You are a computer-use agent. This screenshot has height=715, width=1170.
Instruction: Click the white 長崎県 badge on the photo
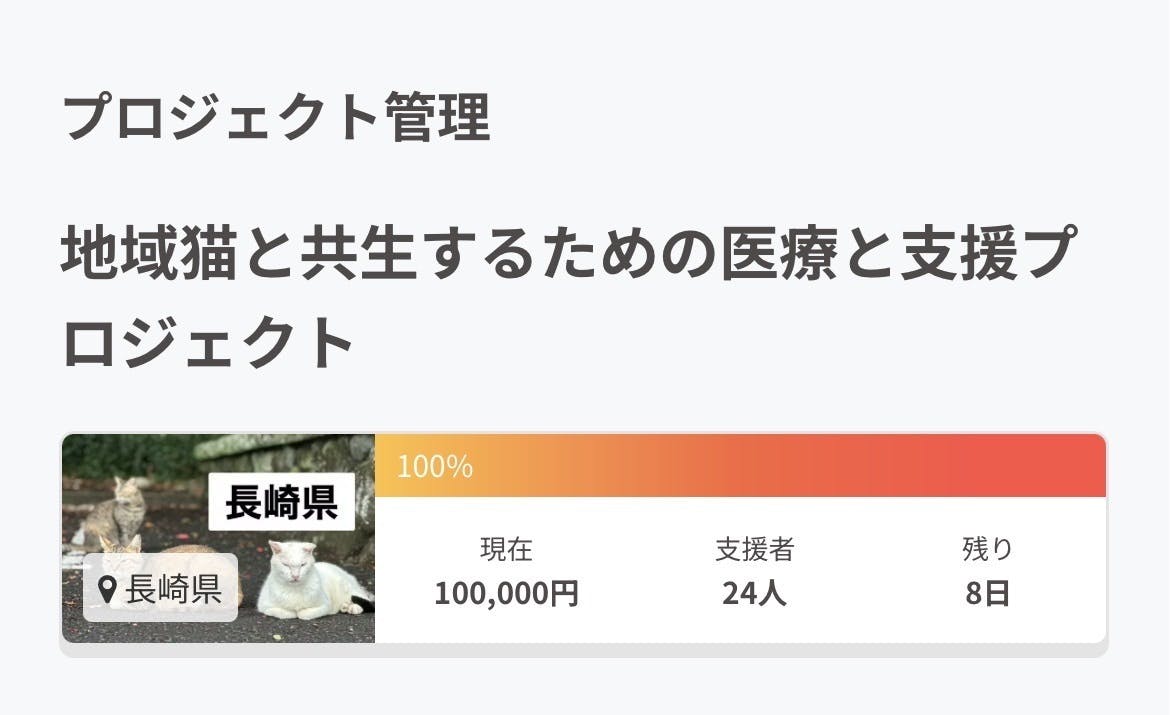281,501
